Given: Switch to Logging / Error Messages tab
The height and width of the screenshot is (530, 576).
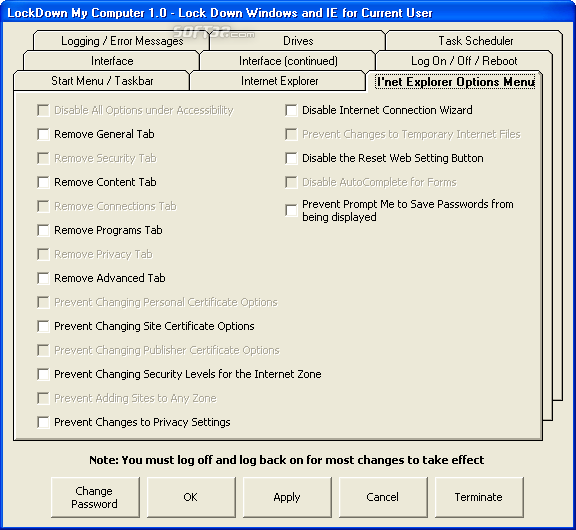Looking at the screenshot, I should tap(122, 41).
